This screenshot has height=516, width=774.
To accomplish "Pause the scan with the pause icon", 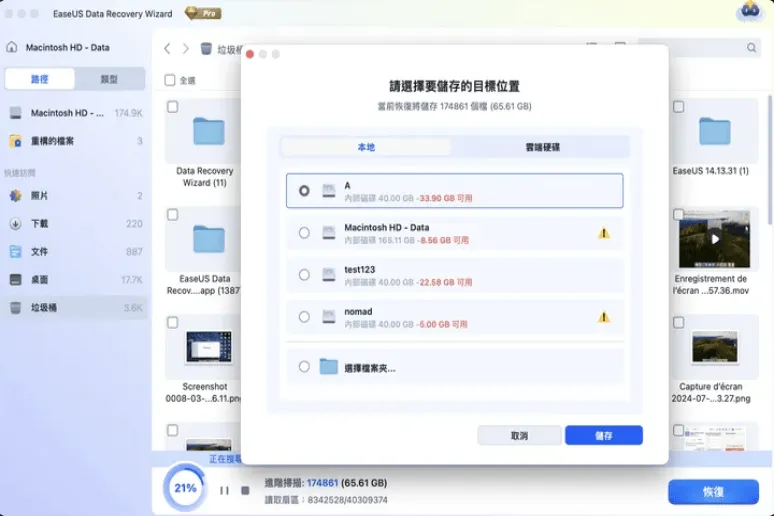I will [x=223, y=490].
